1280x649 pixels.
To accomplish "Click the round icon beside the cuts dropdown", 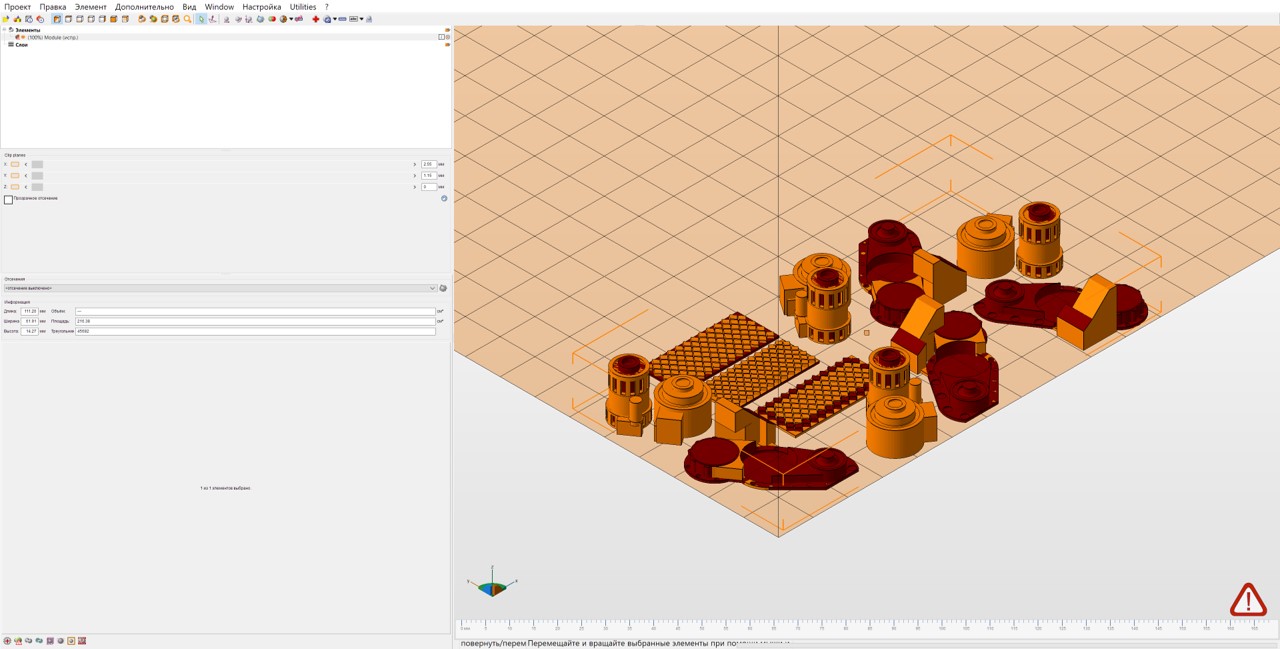I will (443, 288).
